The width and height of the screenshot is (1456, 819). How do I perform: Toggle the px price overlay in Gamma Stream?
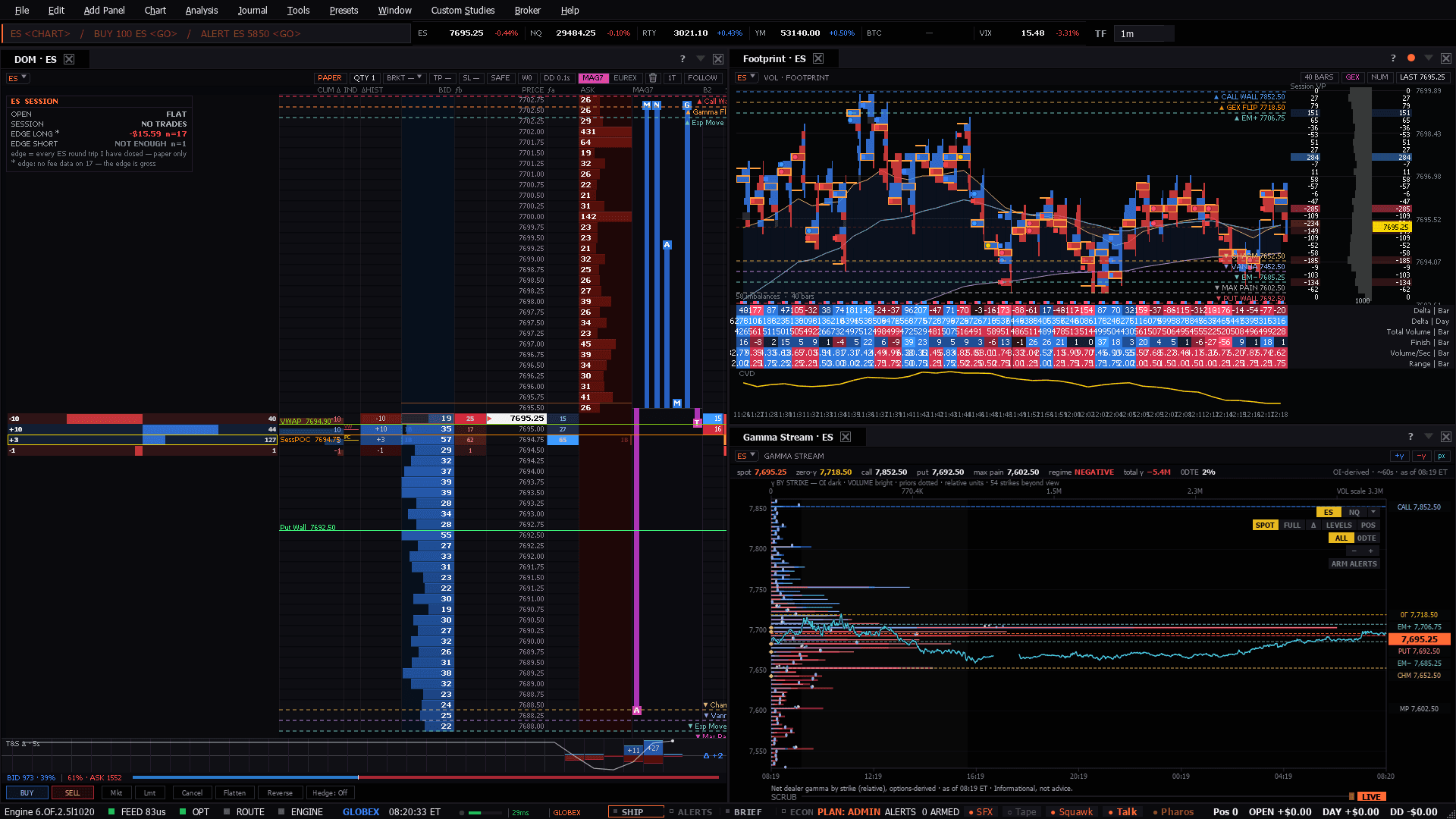click(x=1441, y=457)
